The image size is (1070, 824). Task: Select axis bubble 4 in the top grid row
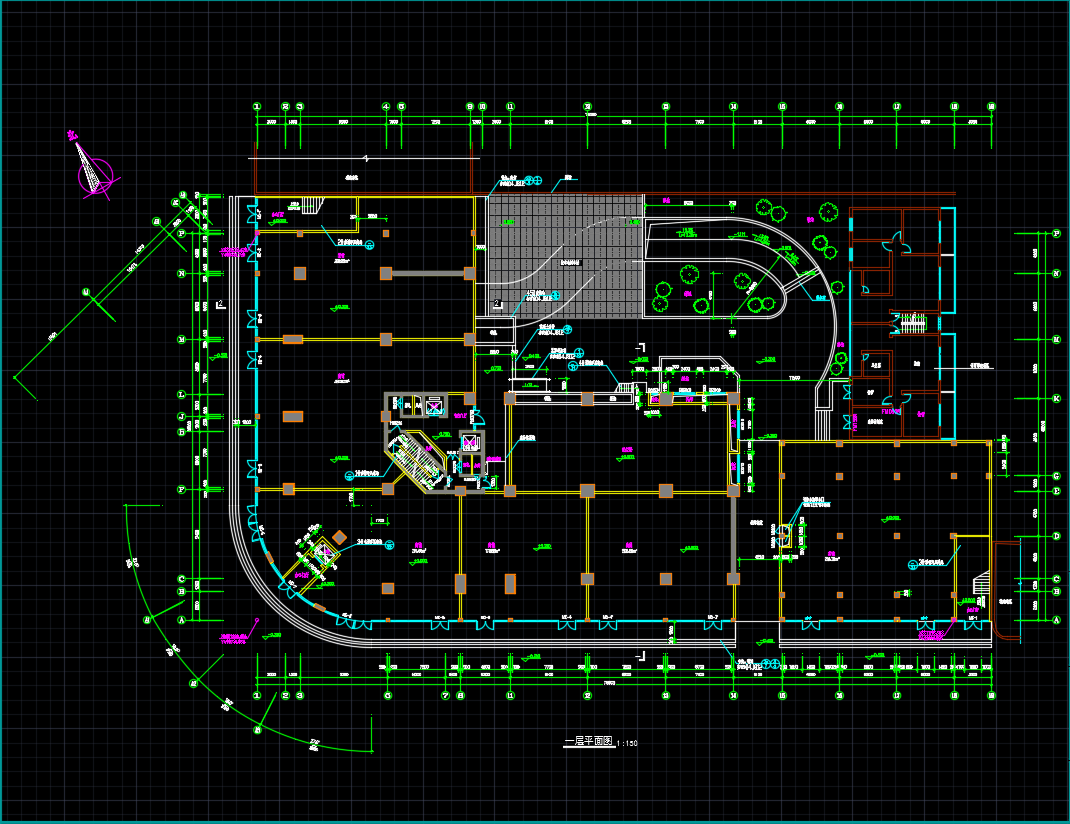(x=386, y=106)
